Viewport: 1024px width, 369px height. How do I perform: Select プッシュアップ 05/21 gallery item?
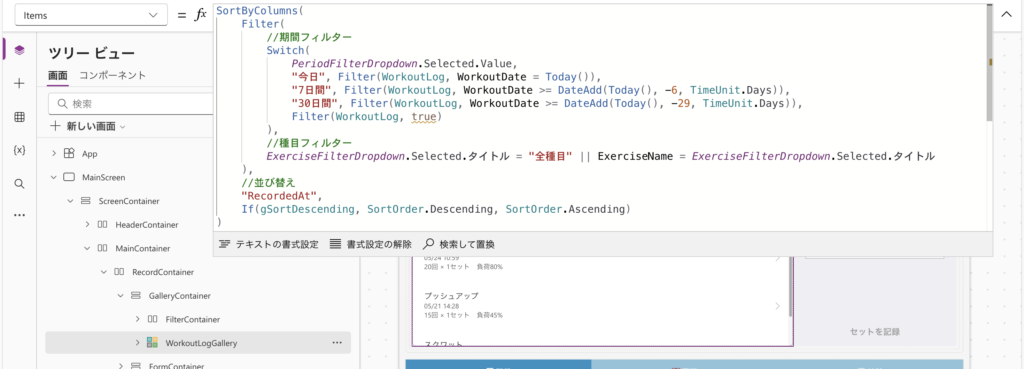601,306
